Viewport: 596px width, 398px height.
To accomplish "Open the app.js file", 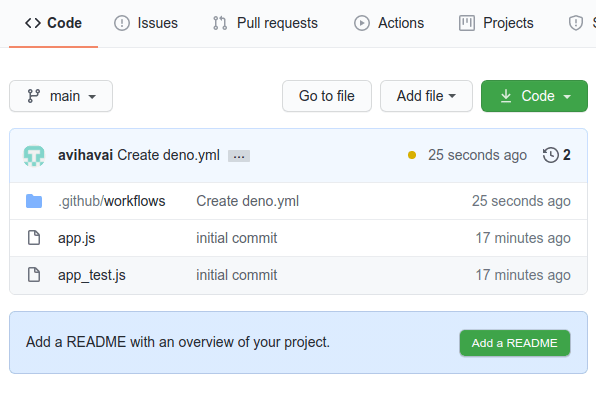I will [x=76, y=238].
